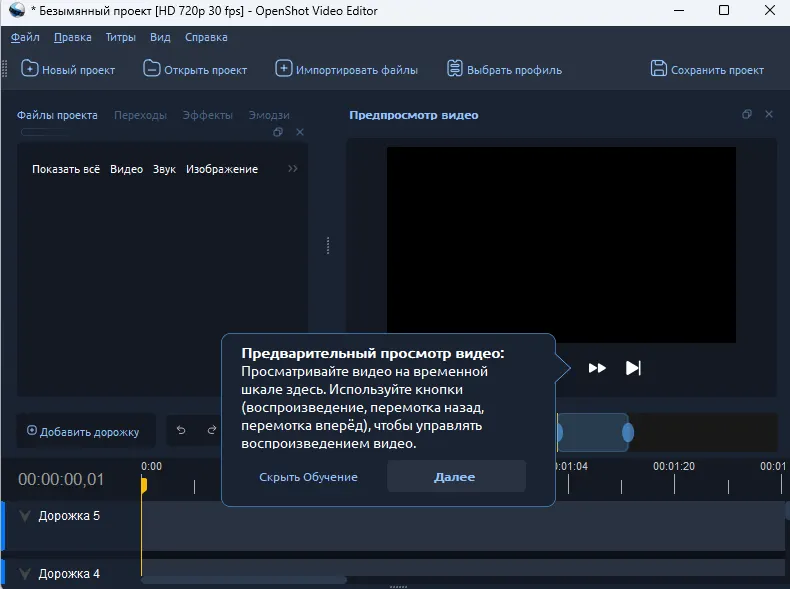The height and width of the screenshot is (589, 790).
Task: Click Скрыть Обучение link
Action: 308,477
